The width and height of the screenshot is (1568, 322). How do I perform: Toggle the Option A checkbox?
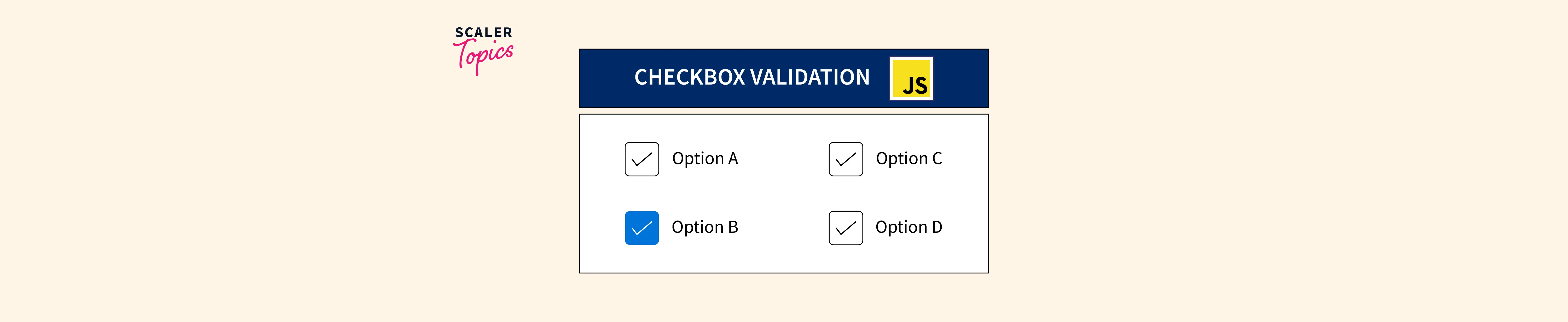pyautogui.click(x=641, y=159)
